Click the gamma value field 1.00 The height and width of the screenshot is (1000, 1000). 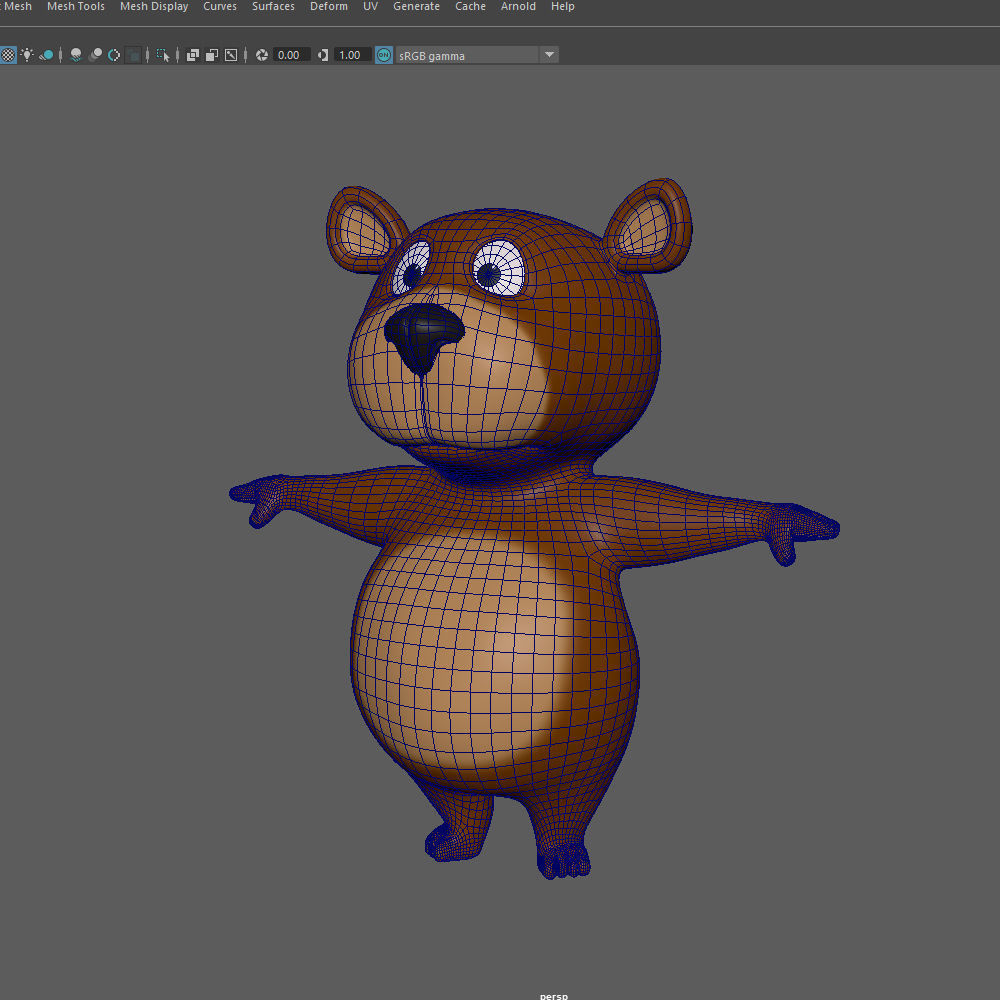click(353, 55)
